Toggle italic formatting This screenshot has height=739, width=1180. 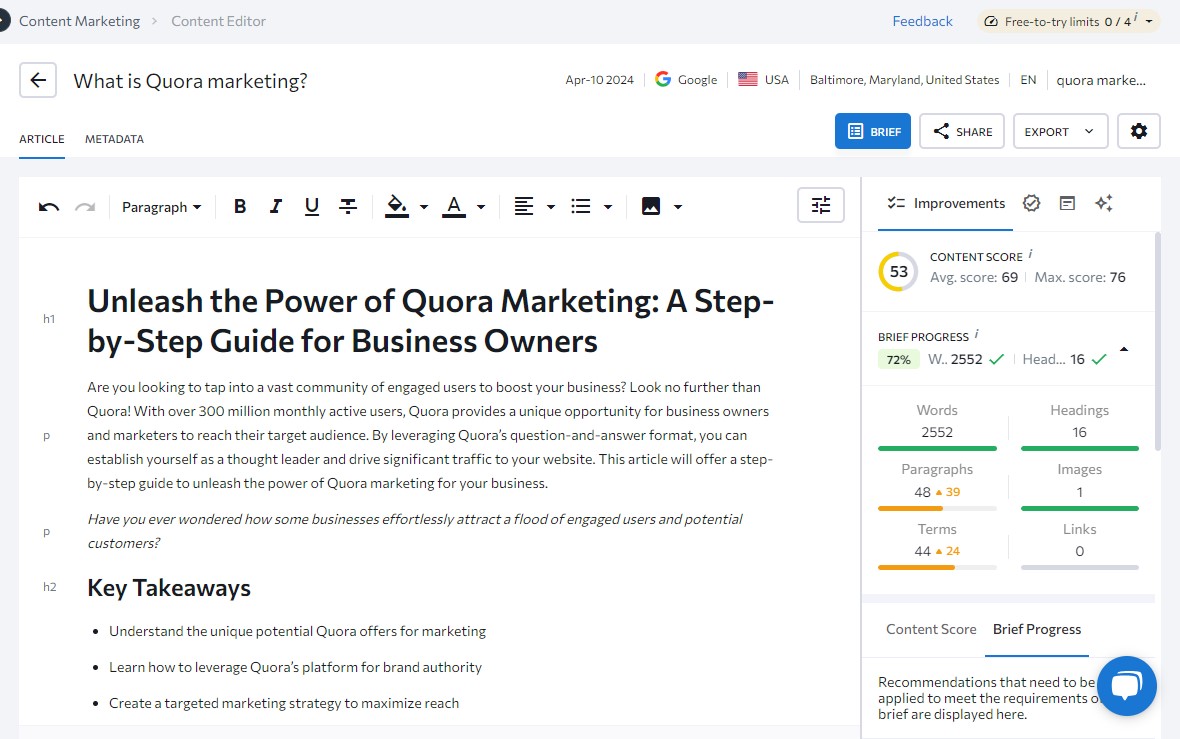(275, 206)
